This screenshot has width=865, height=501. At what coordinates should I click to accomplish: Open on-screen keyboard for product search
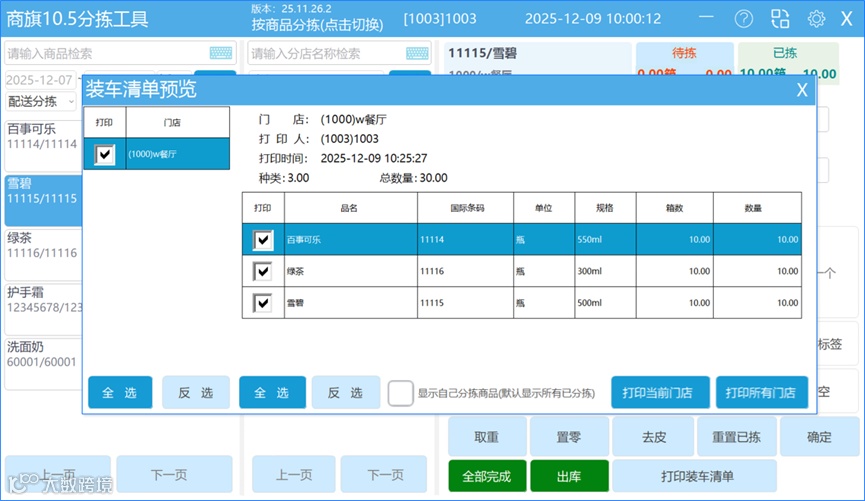point(221,53)
